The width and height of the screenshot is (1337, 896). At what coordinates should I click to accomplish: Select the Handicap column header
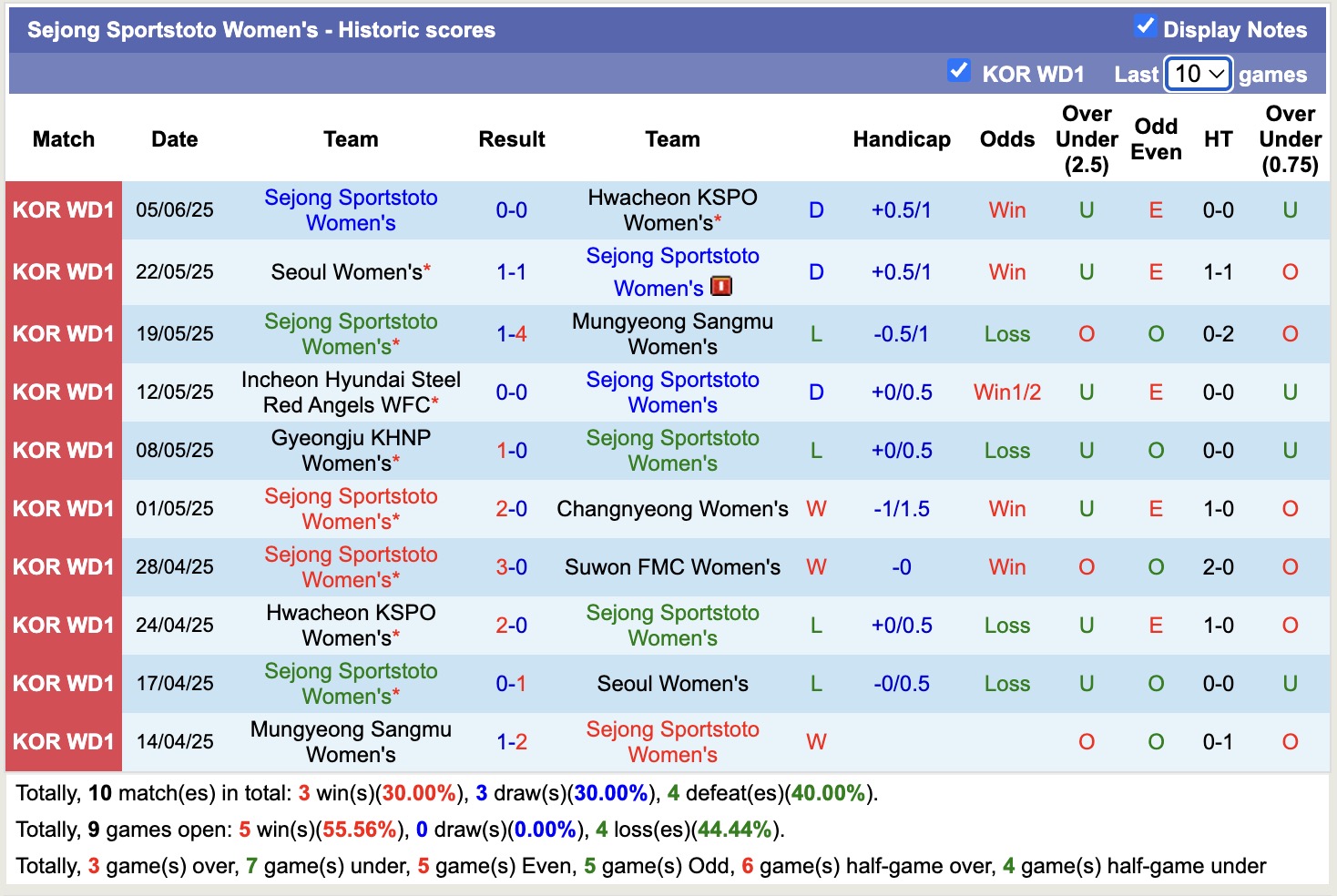coord(902,139)
